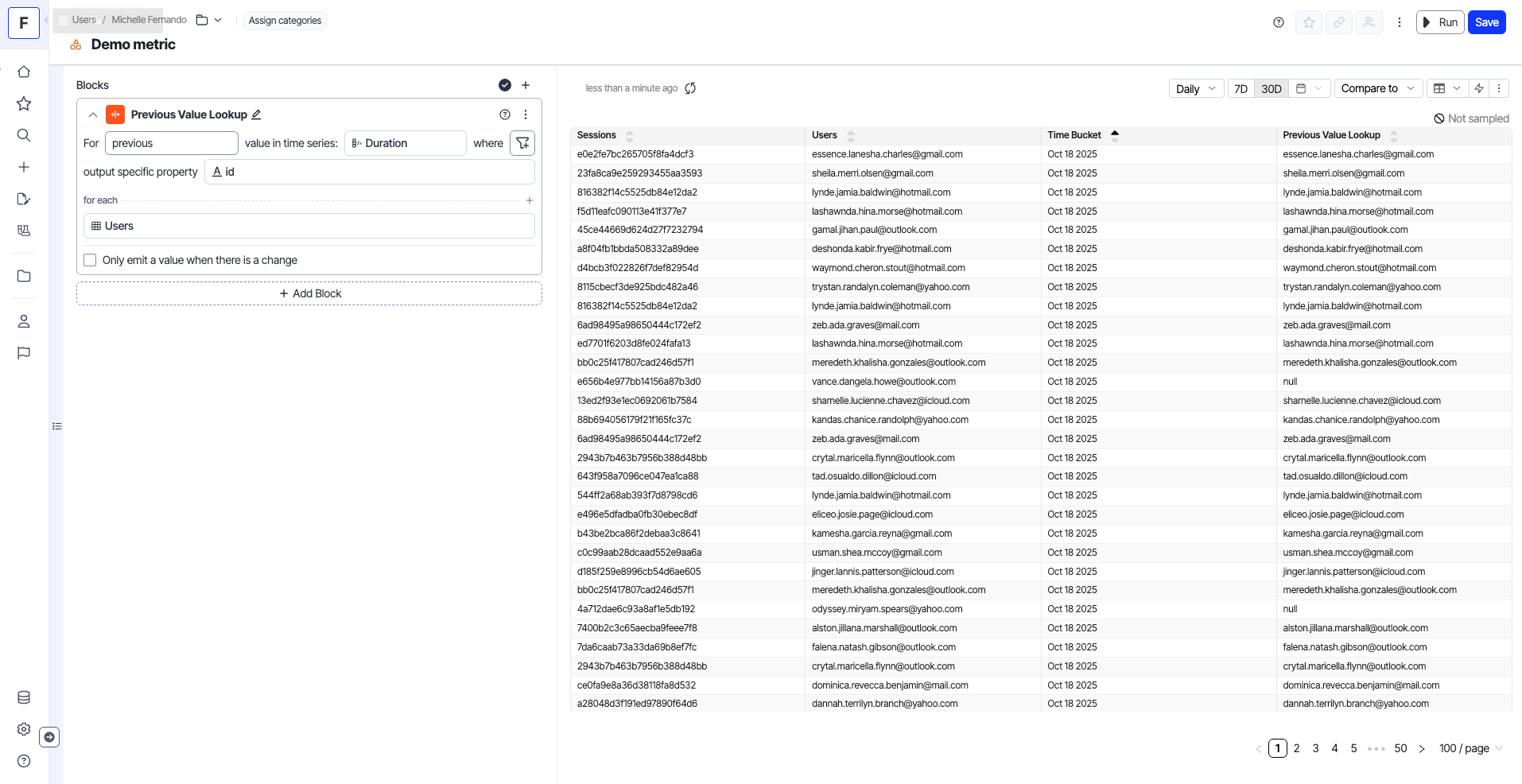The image size is (1522, 784).
Task: Click the Home icon in sidebar
Action: [24, 72]
